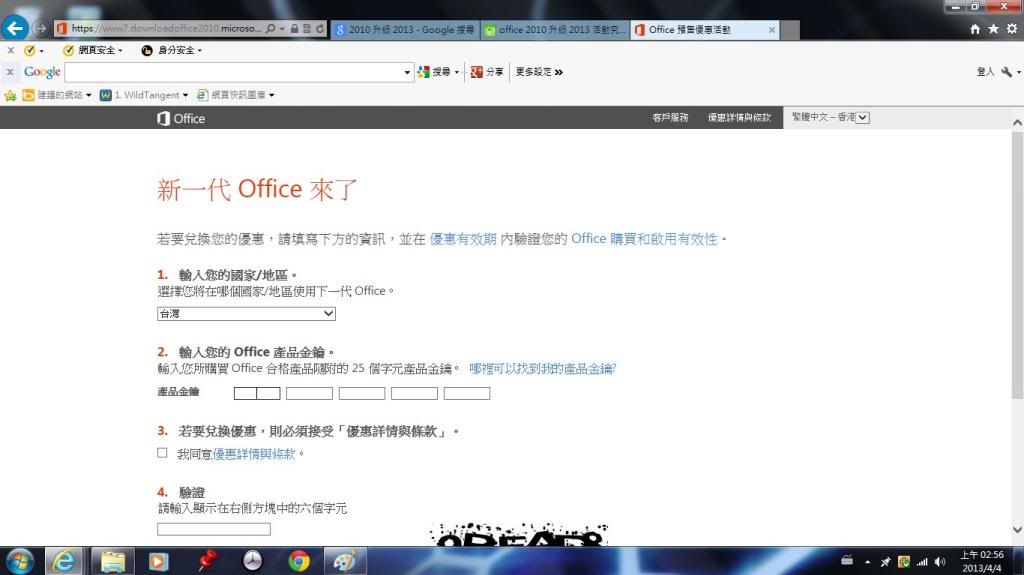Click the page vertical scrollbar thumb
This screenshot has height=575, width=1024.
point(1017,265)
